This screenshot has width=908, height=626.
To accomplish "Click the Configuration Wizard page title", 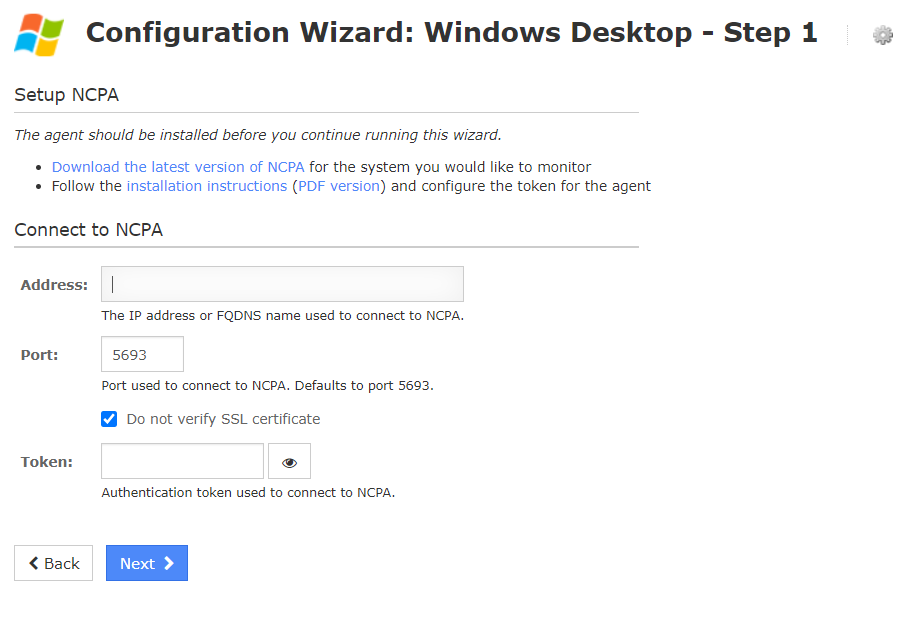I will [451, 33].
